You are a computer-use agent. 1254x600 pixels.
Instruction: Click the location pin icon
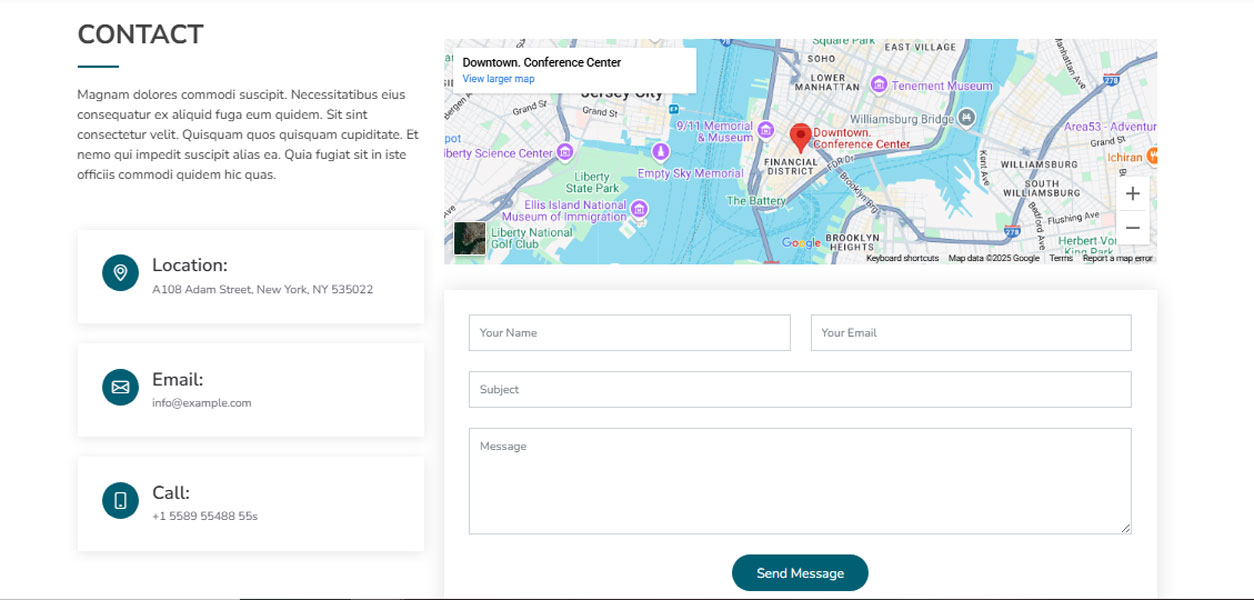coord(120,272)
